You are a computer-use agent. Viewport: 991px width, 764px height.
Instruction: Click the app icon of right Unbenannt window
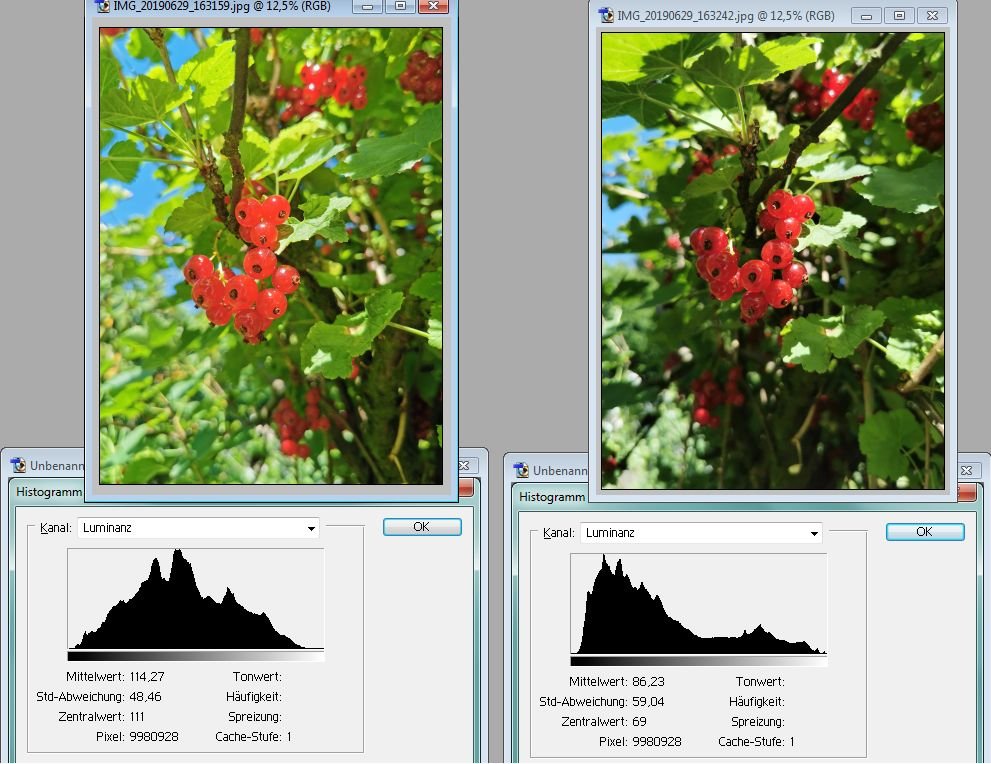pos(521,470)
